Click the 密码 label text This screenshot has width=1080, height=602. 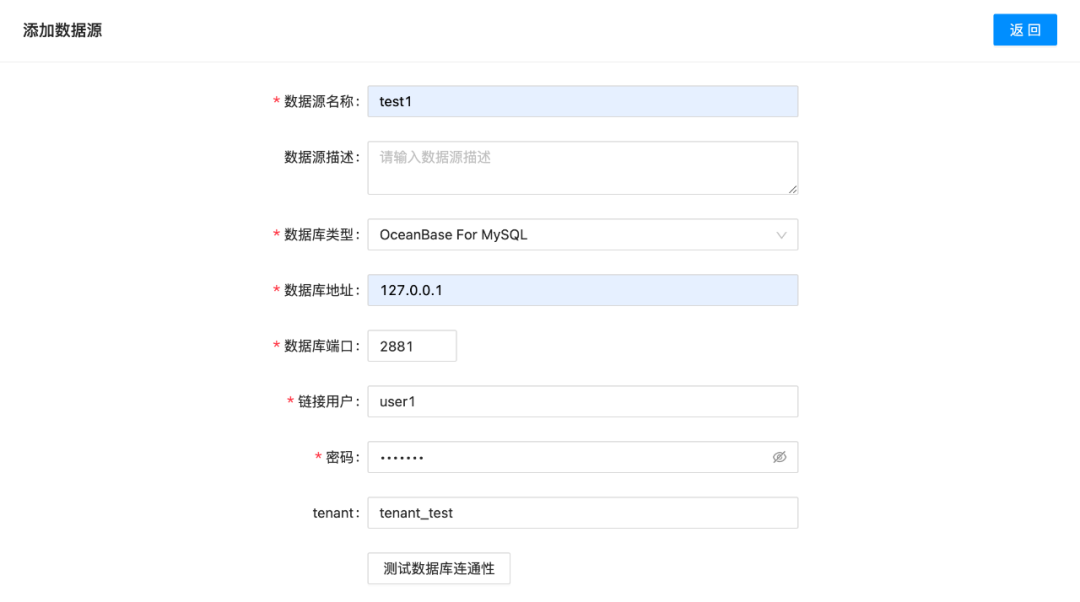point(340,457)
